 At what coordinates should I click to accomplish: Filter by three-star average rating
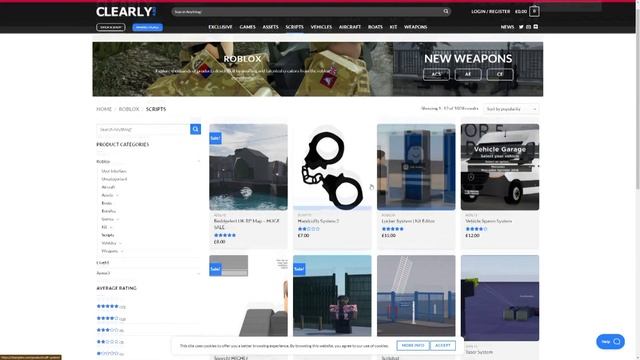coord(107,330)
